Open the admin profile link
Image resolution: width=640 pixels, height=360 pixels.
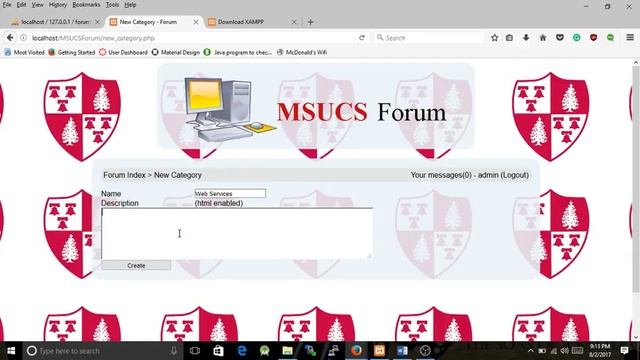[488, 175]
